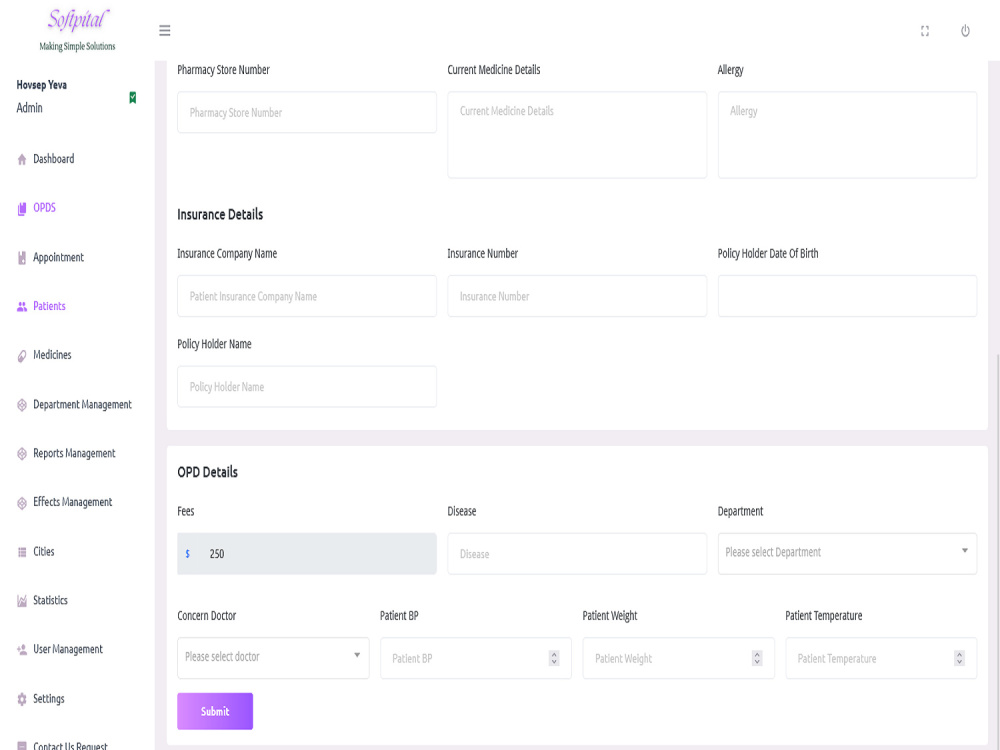
Task: Submit the OPD form
Action: [215, 711]
